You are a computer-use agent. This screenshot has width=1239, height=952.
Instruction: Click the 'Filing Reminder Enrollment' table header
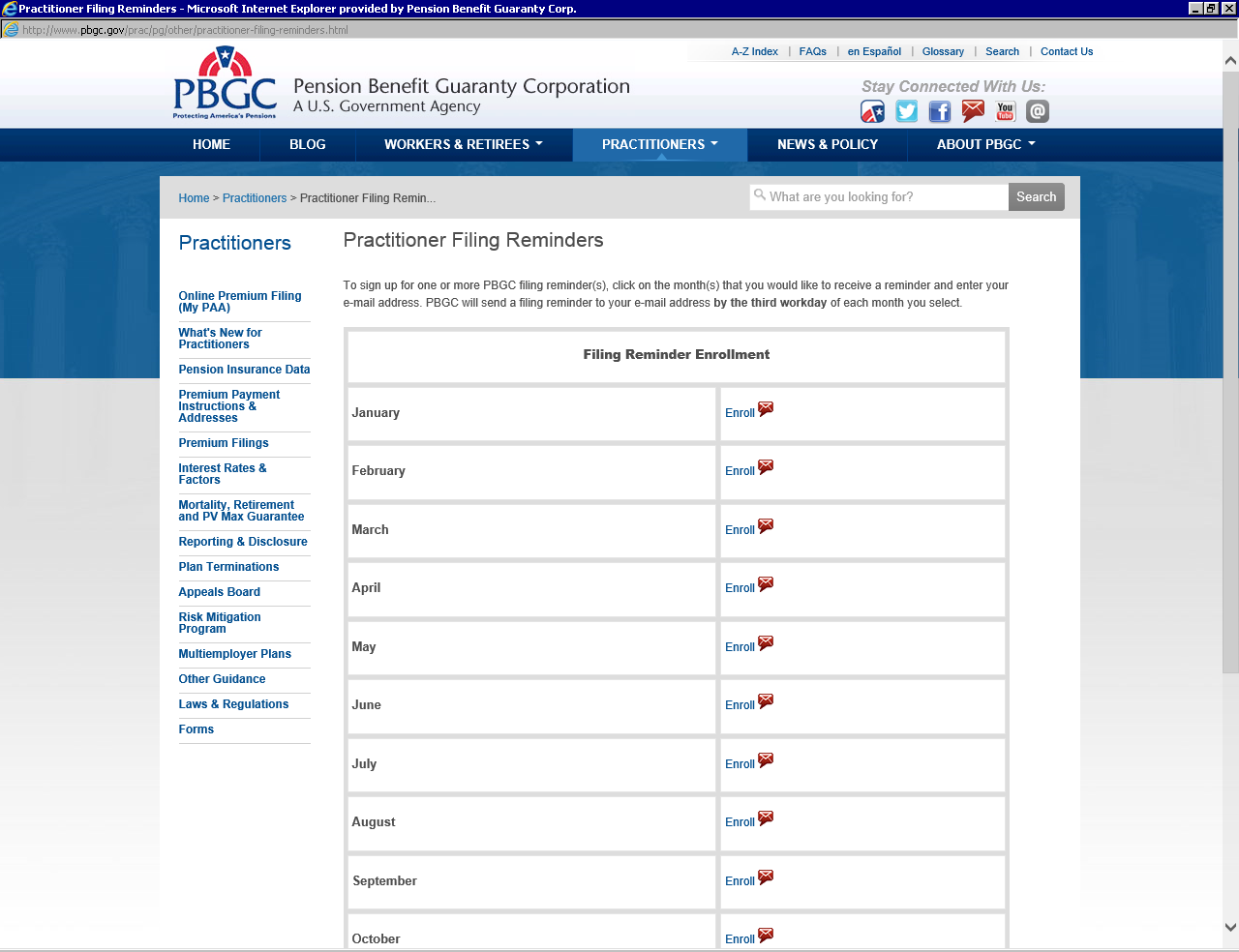[x=677, y=354]
